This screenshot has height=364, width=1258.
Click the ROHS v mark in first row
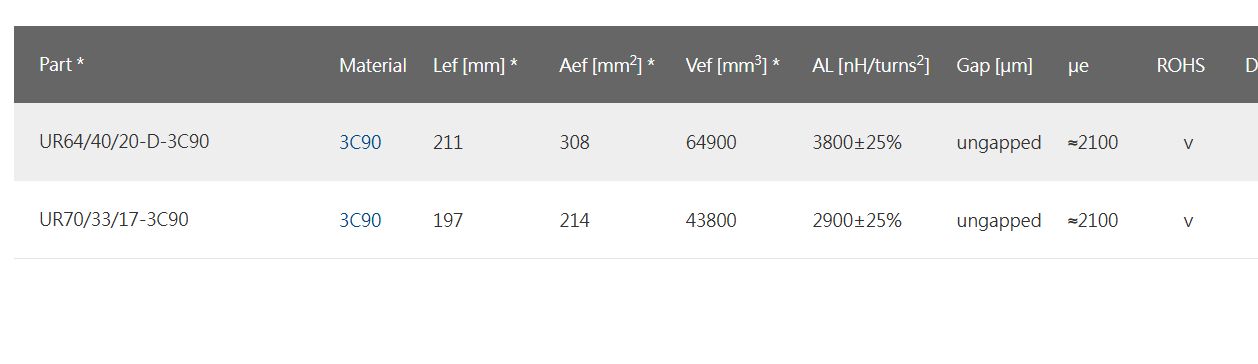[x=1188, y=143]
